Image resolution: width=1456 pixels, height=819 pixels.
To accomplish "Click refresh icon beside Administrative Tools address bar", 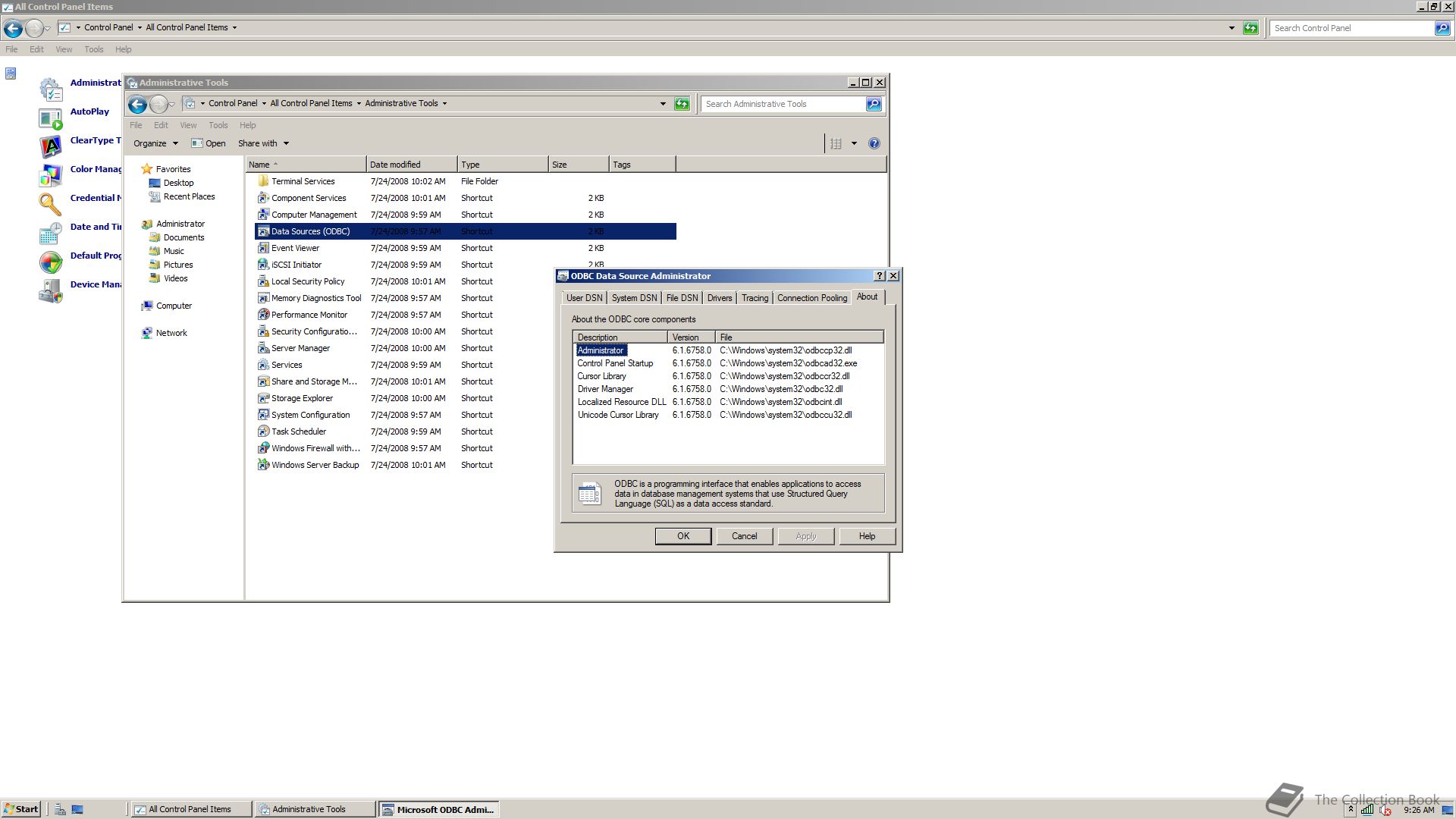I will 682,104.
